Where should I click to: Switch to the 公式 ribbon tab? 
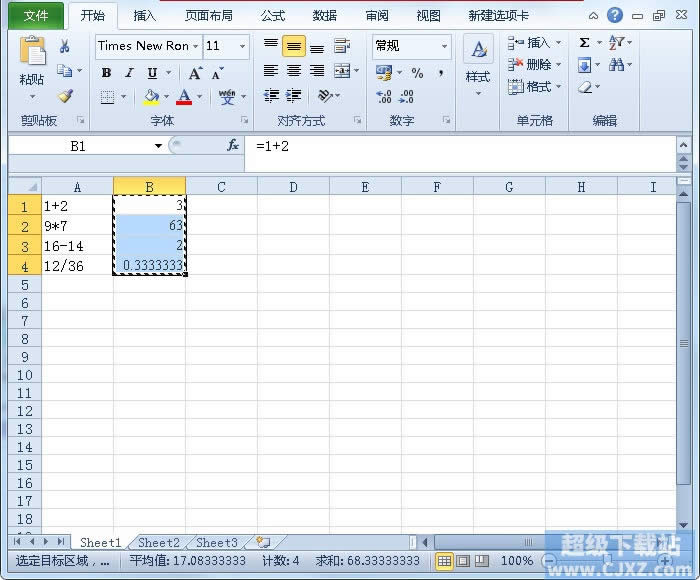click(x=272, y=16)
